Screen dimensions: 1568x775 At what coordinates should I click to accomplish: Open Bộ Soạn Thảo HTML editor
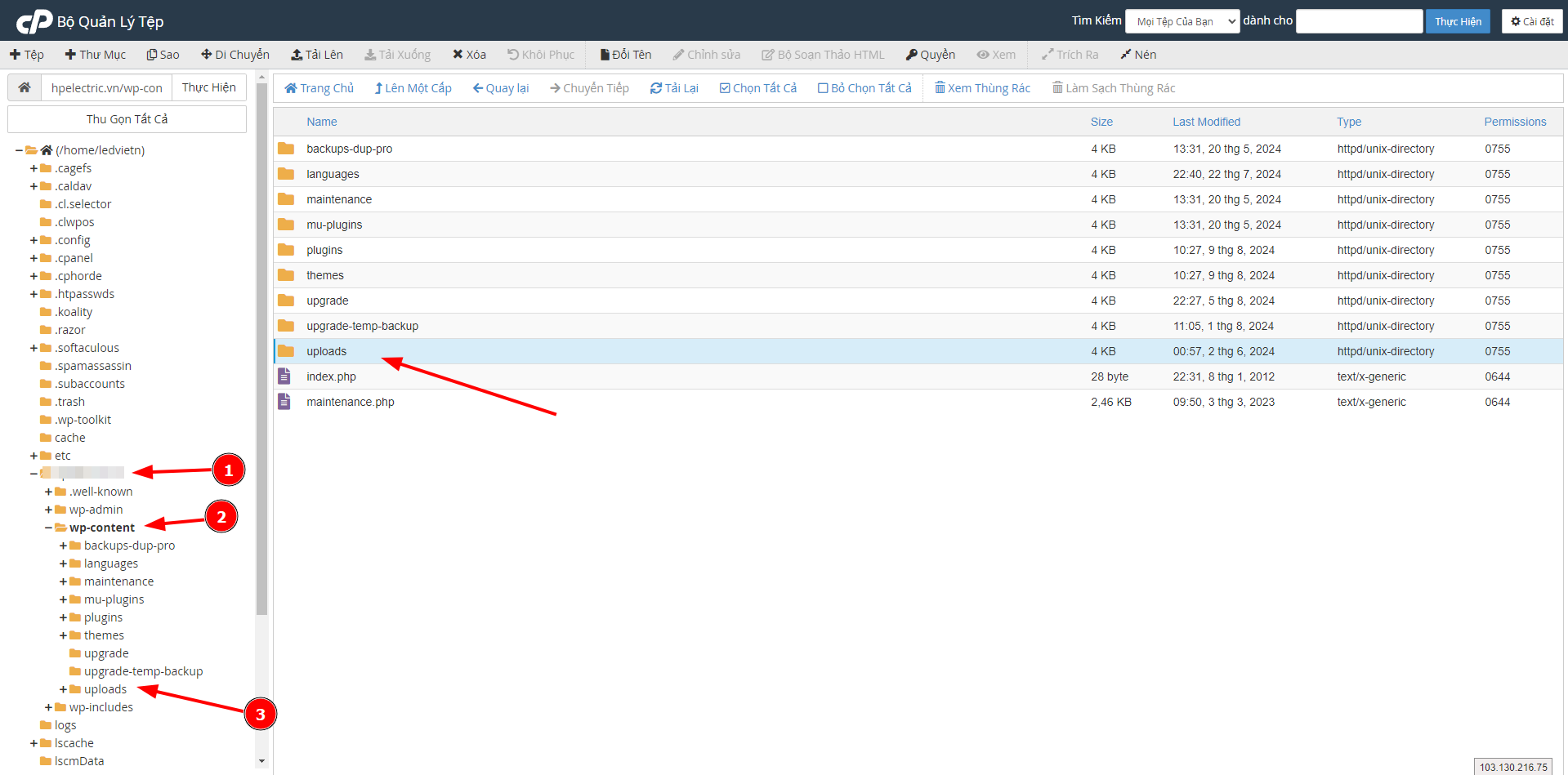(823, 55)
